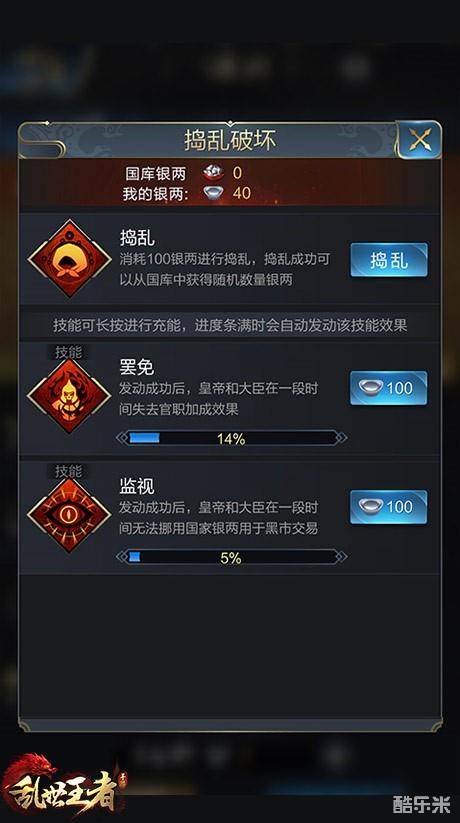Screen dimensions: 460x823
Task: Select the 罢免 dismiss skill icon
Action: pyautogui.click(x=69, y=396)
